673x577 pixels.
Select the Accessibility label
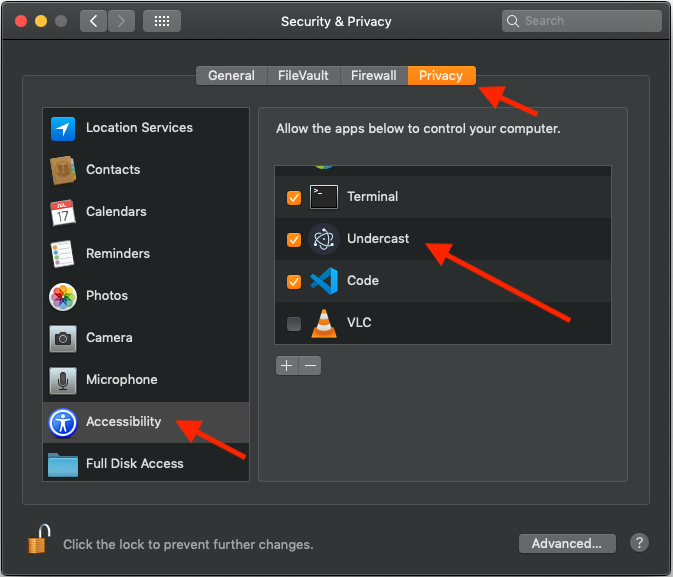[124, 422]
